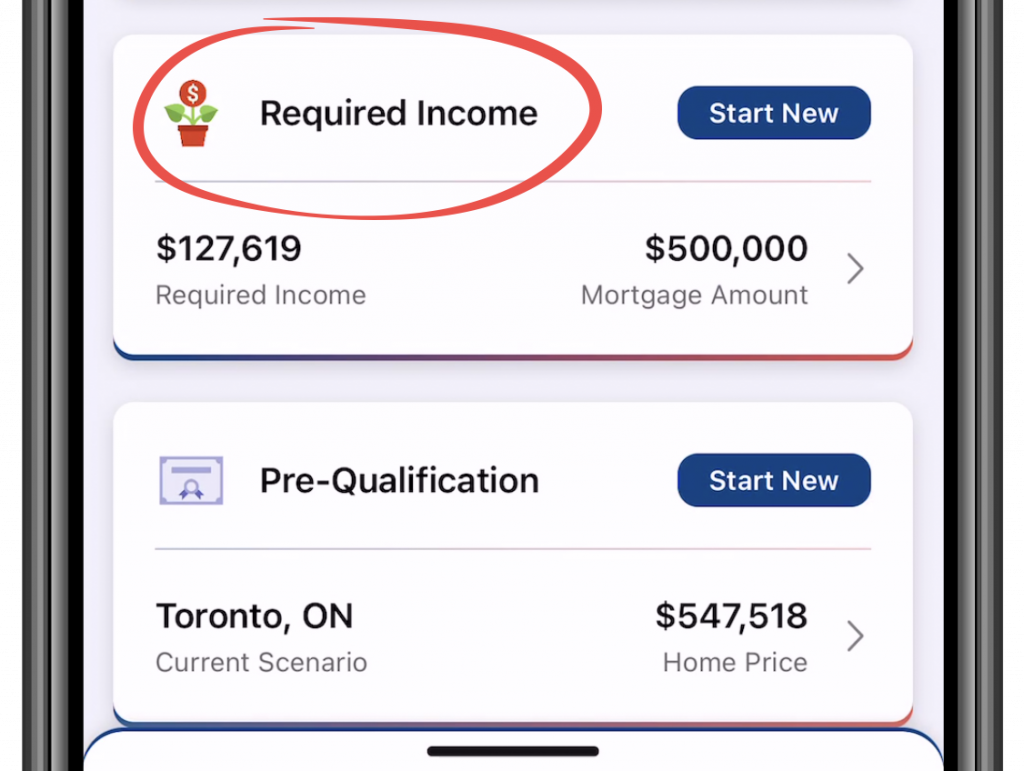
Task: Click the Mortgage Amount label
Action: pyautogui.click(x=694, y=295)
